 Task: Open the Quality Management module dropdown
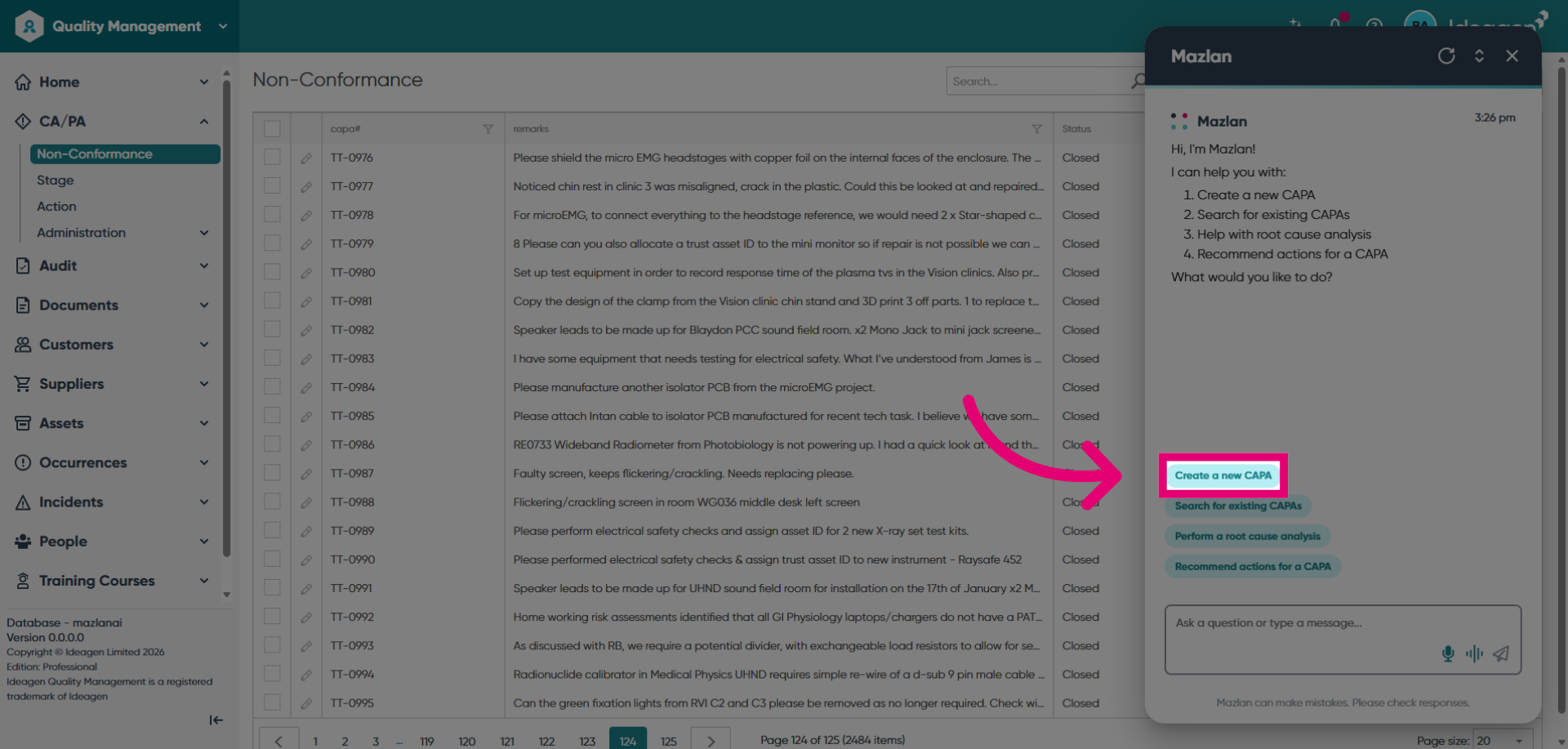pyautogui.click(x=222, y=26)
